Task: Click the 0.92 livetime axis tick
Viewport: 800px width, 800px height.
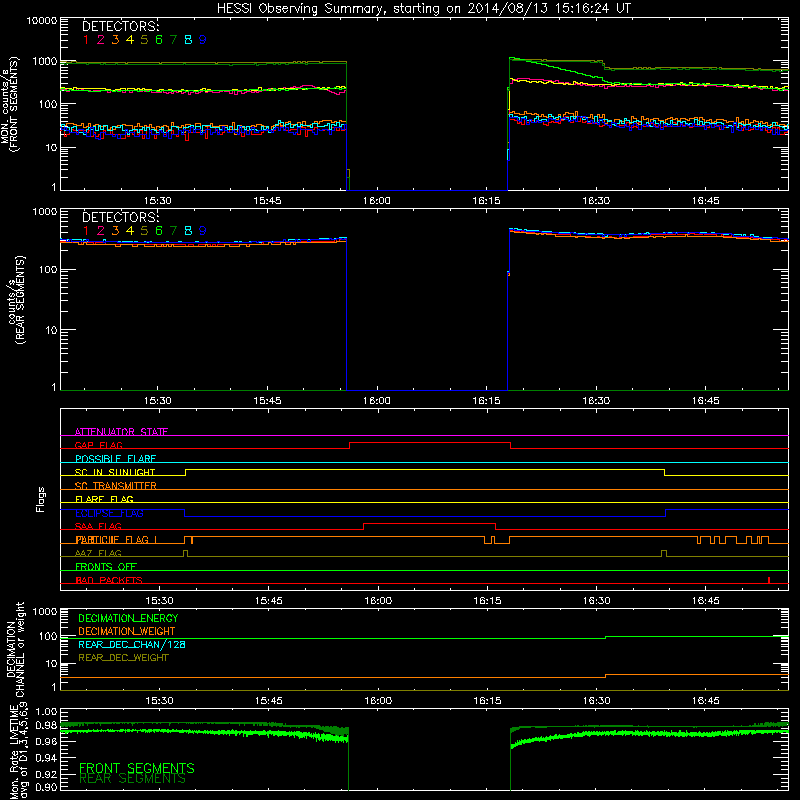Action: [x=46, y=772]
